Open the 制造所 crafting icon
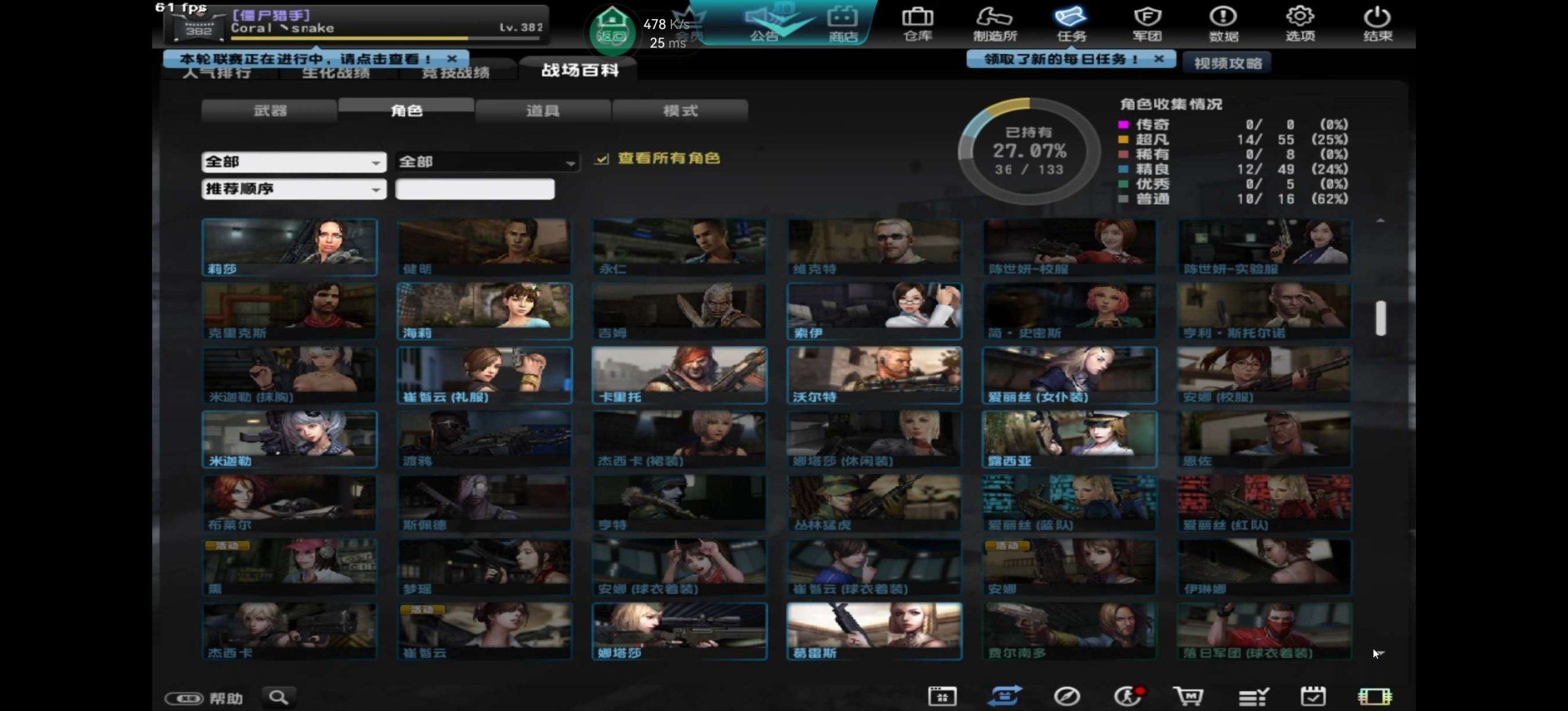Screen dimensions: 1568x711 pyautogui.click(x=995, y=24)
